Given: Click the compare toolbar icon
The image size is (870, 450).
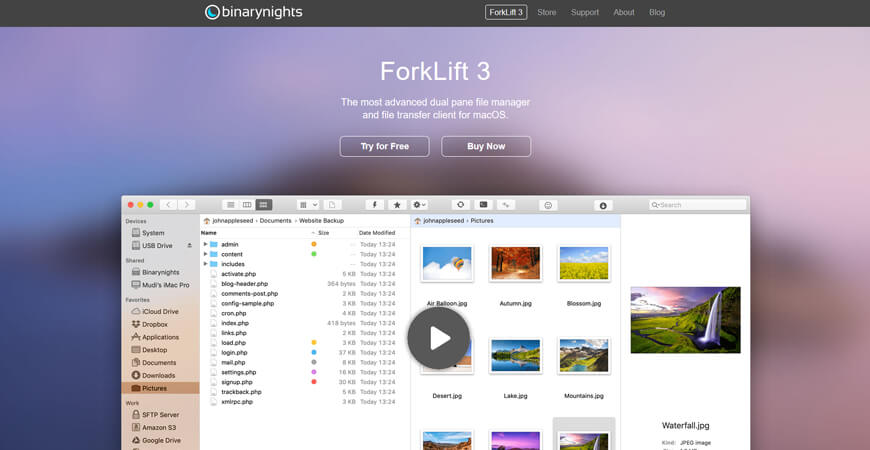Looking at the screenshot, I should point(506,205).
